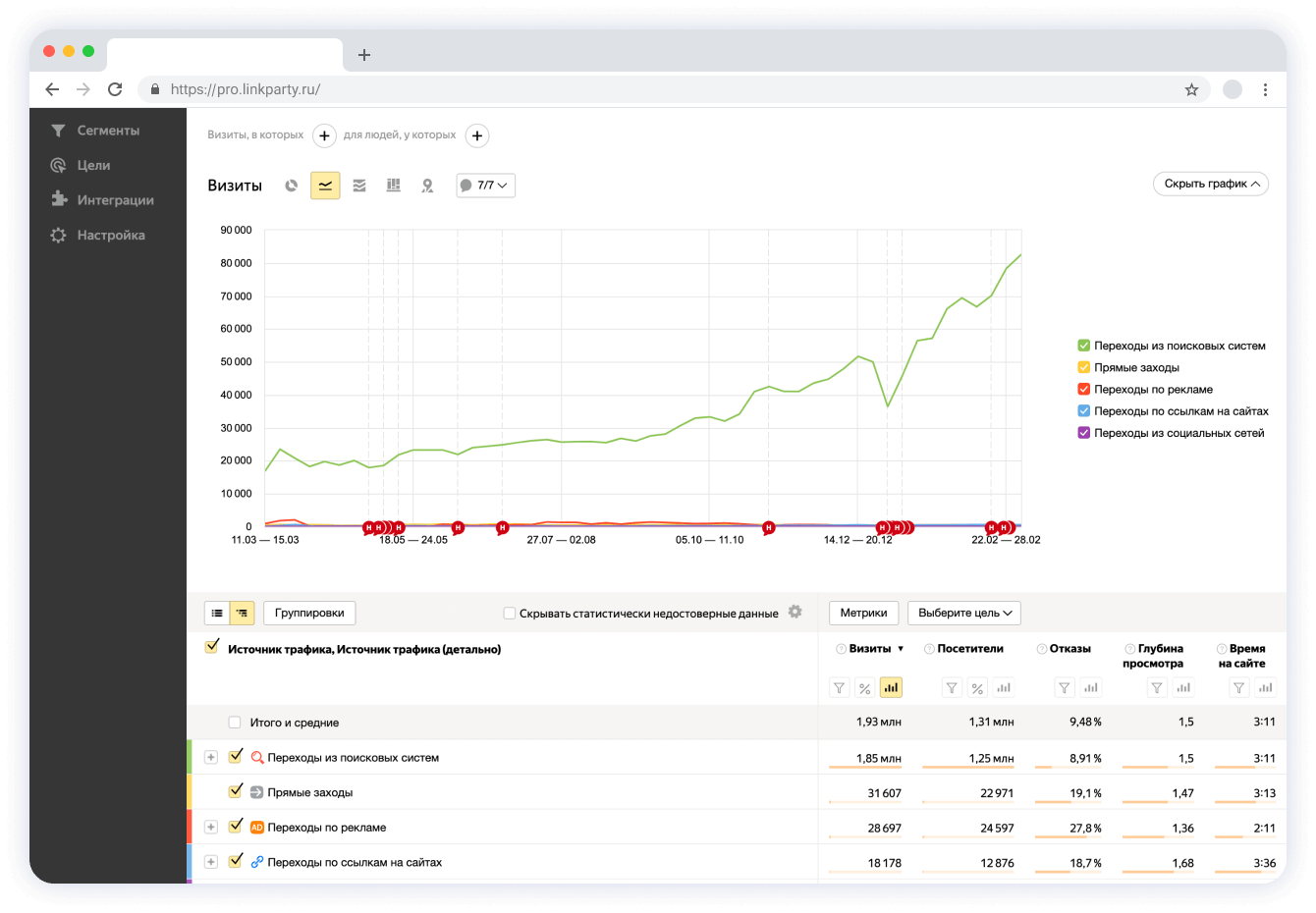
Task: Click annotation marker near 05.10 — 11.10
Action: 768,528
